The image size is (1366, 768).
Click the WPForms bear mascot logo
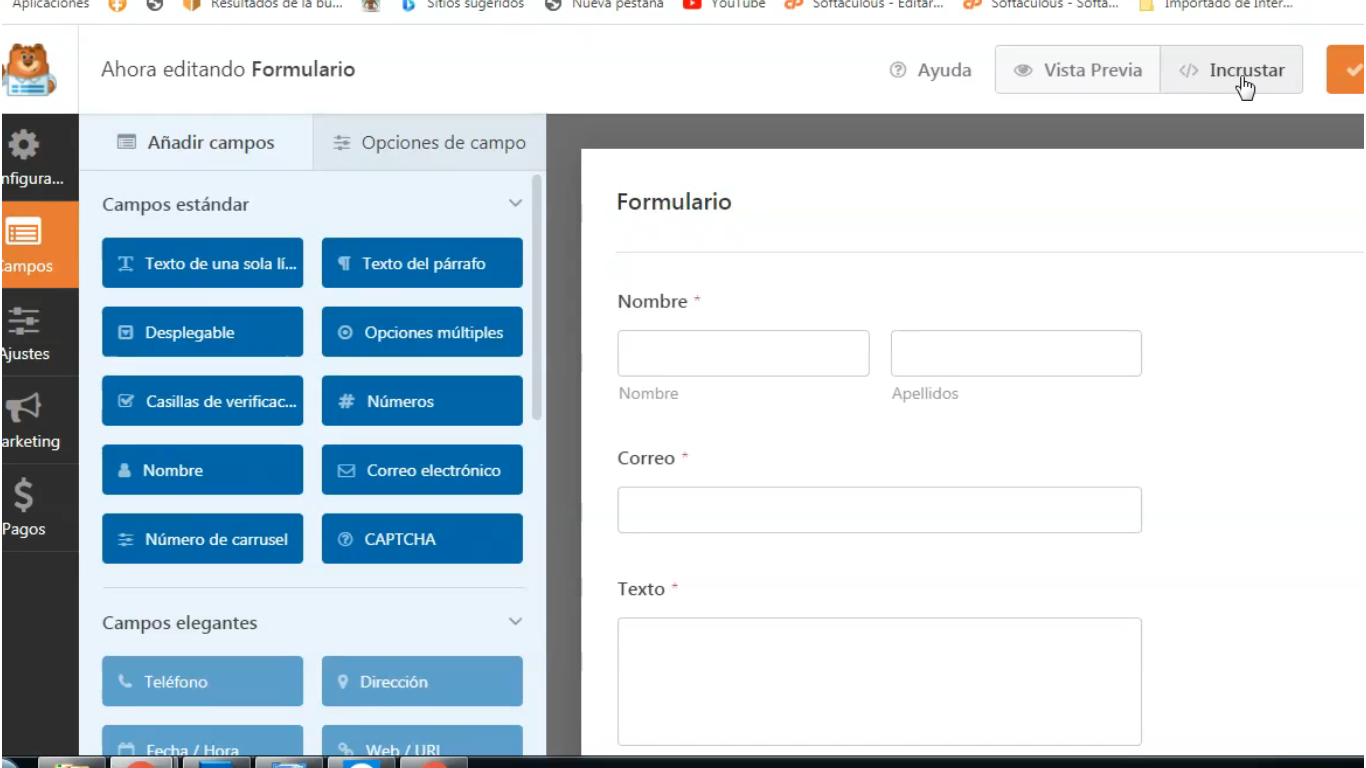(28, 69)
